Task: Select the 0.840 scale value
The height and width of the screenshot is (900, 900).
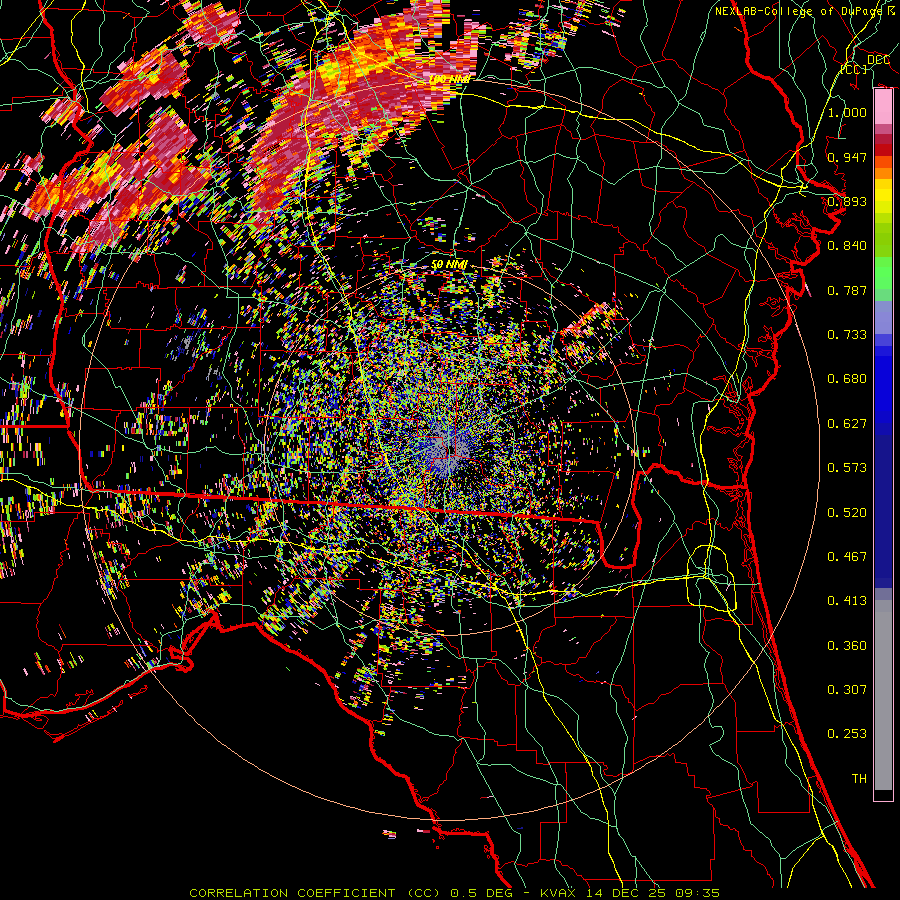Action: [847, 246]
